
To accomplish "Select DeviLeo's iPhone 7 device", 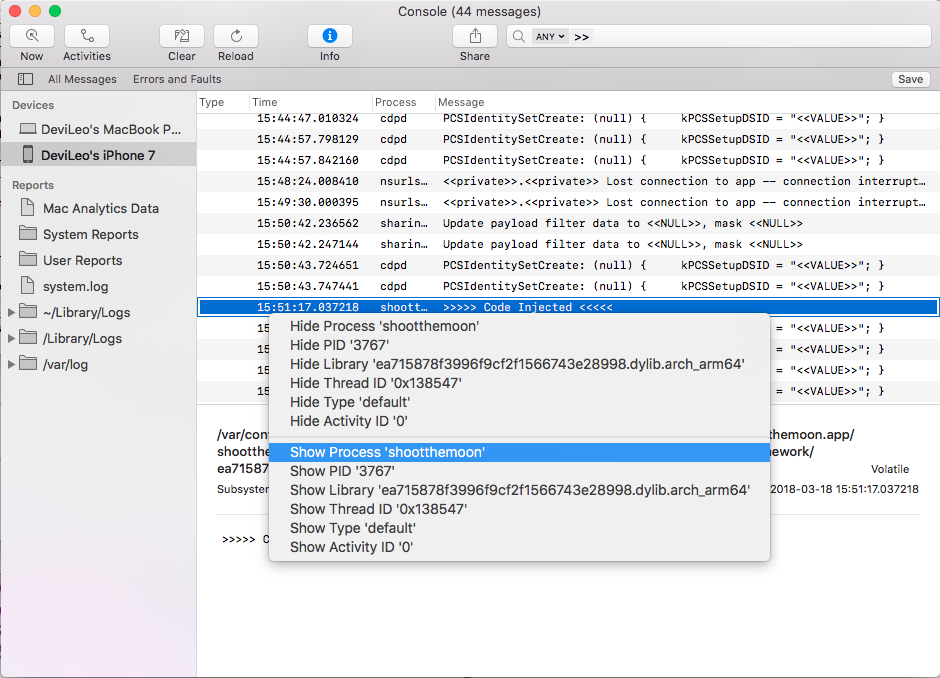I will (98, 155).
